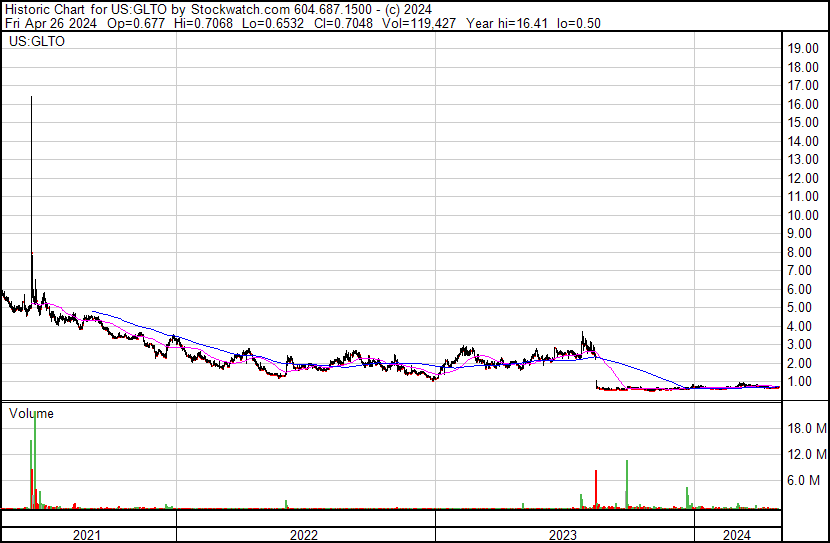Click the 18.0 M volume axis label
Image resolution: width=830 pixels, height=543 pixels.
[x=807, y=428]
